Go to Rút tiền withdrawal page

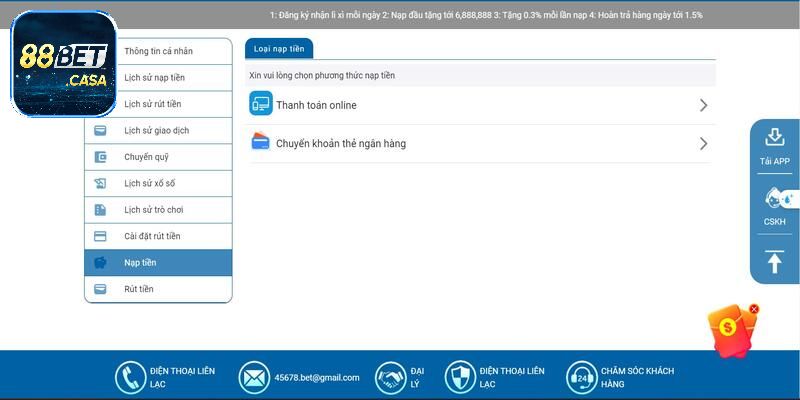click(139, 289)
